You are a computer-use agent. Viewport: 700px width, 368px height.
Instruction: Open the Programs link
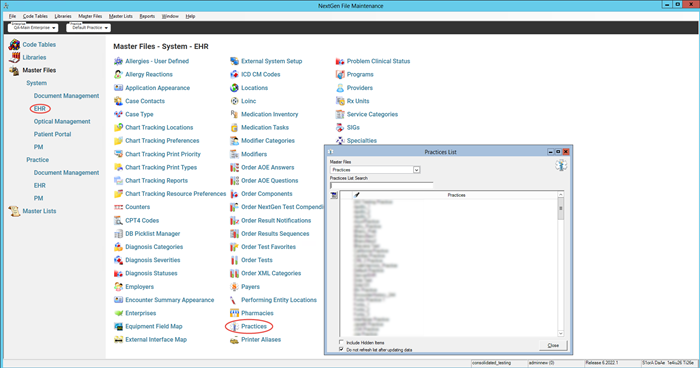pos(360,75)
